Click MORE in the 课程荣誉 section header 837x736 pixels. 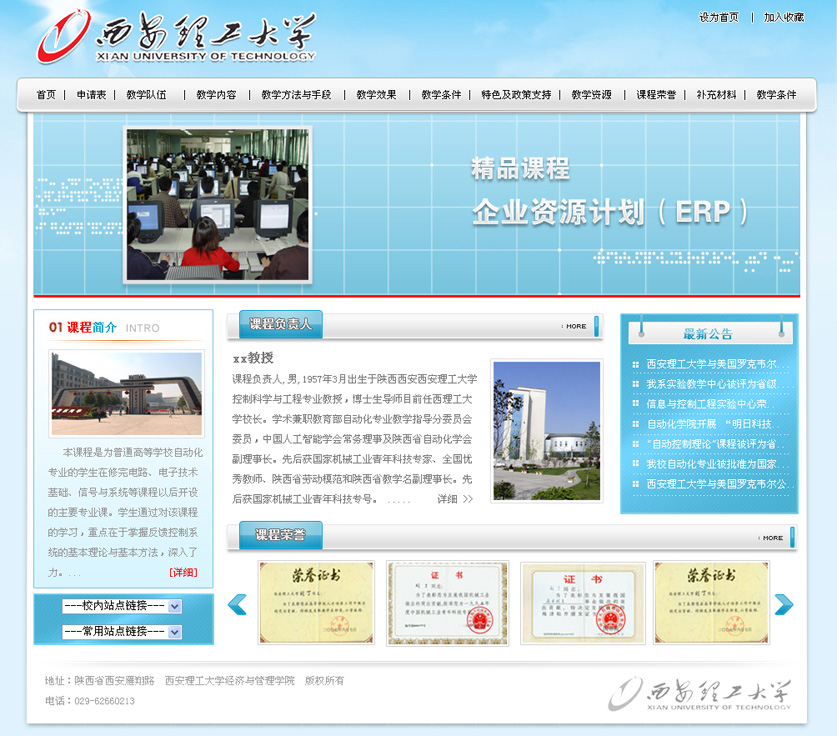click(x=772, y=538)
